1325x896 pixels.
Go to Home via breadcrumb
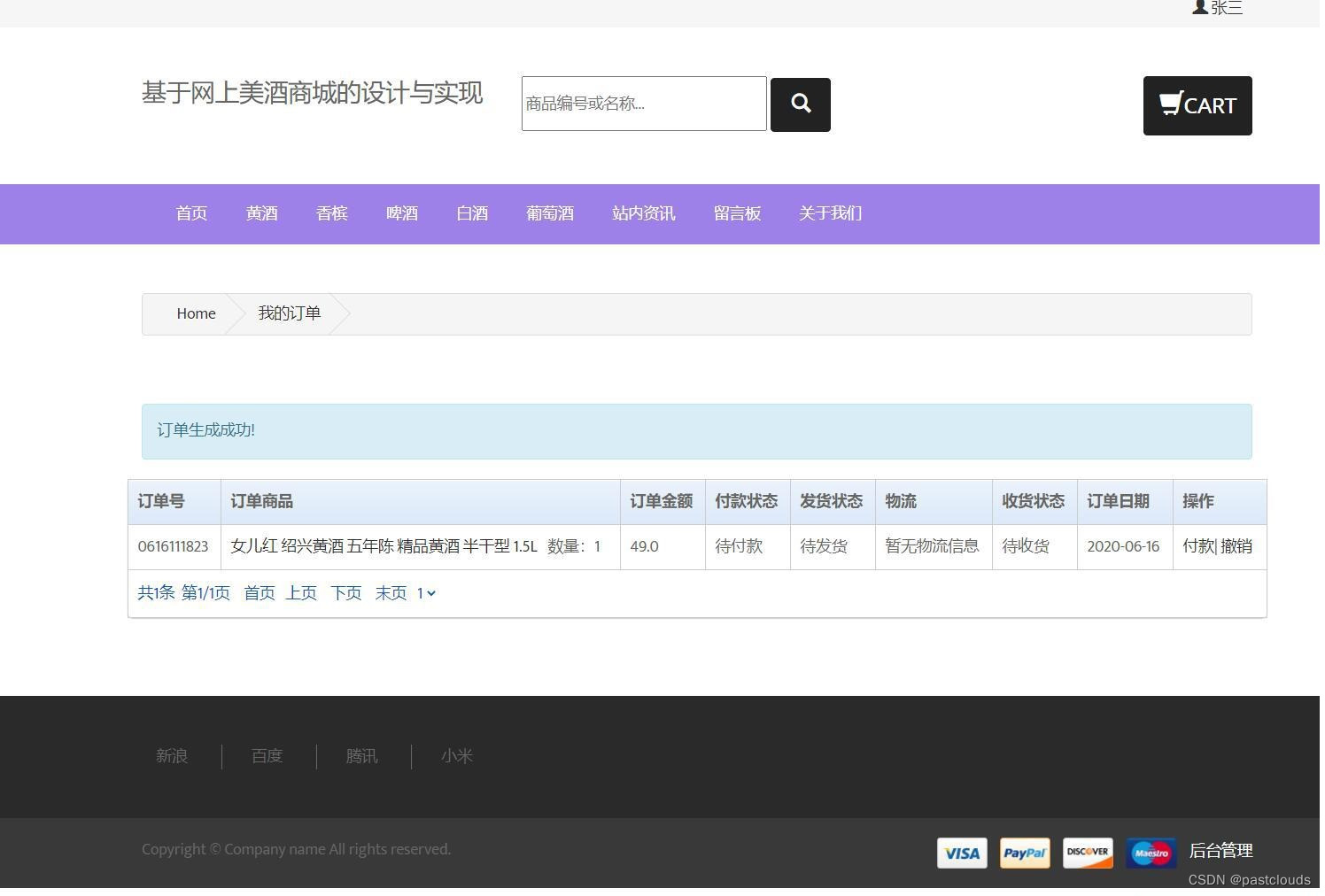tap(196, 313)
